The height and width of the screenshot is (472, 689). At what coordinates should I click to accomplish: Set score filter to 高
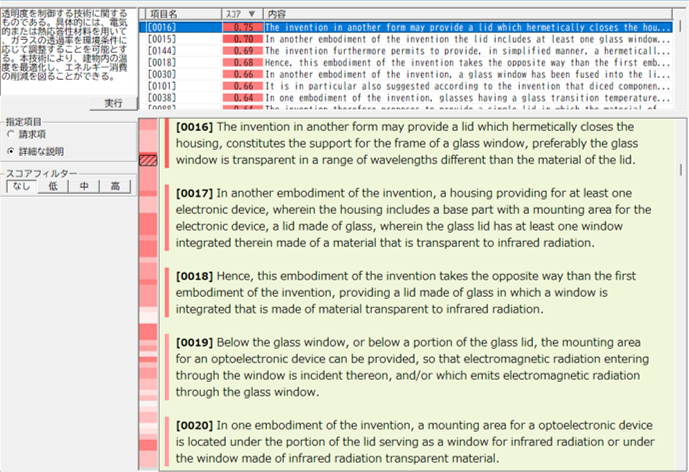(x=116, y=186)
